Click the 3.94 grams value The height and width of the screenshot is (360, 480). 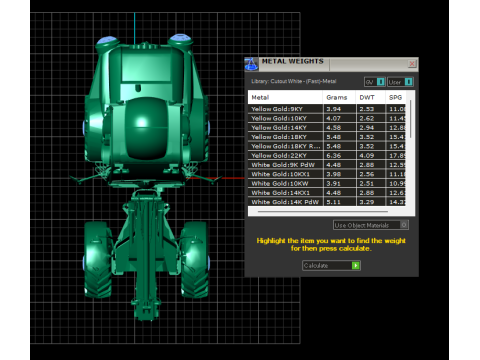334,109
